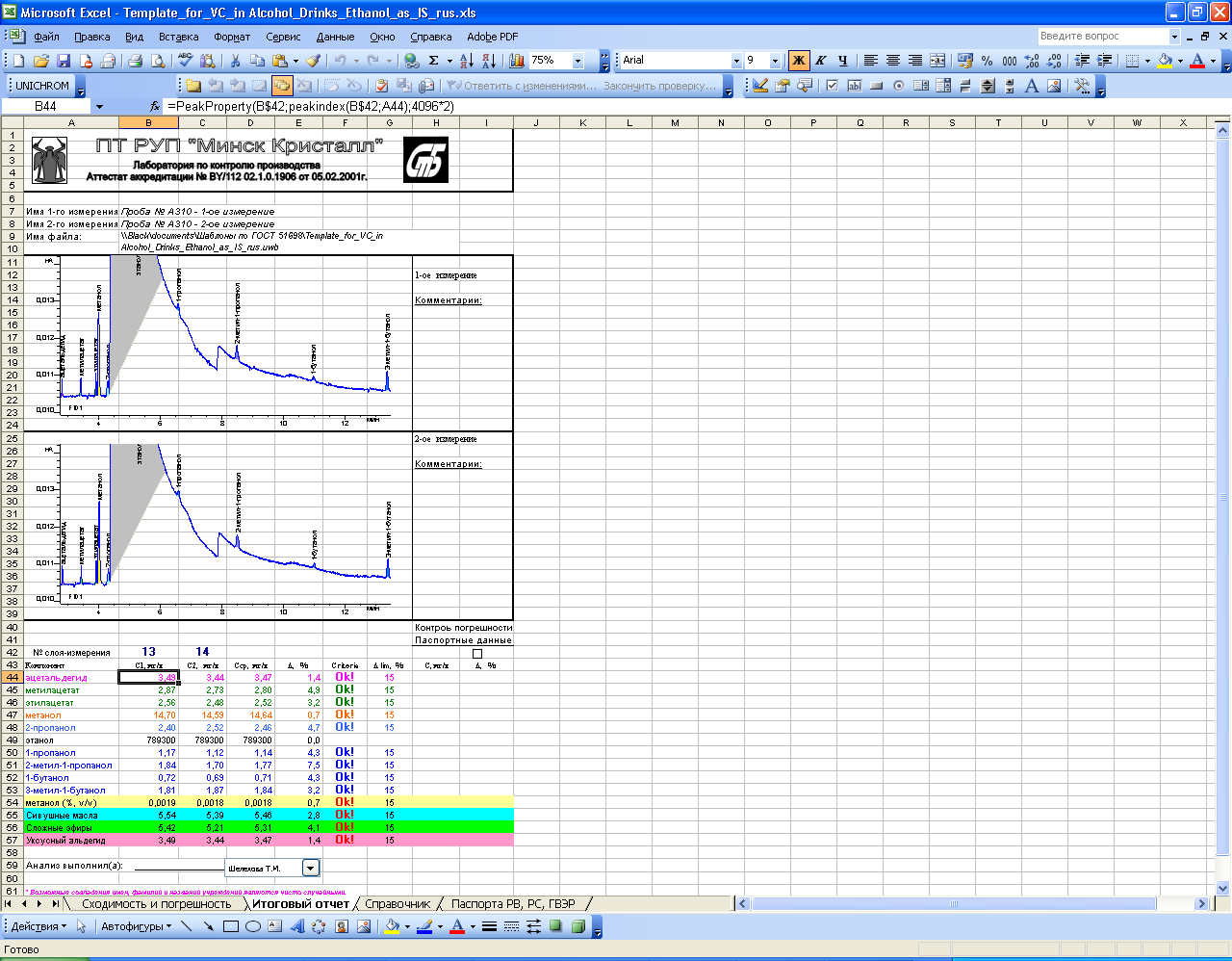The image size is (1232, 961).
Task: Open the Данные menu
Action: [x=335, y=37]
